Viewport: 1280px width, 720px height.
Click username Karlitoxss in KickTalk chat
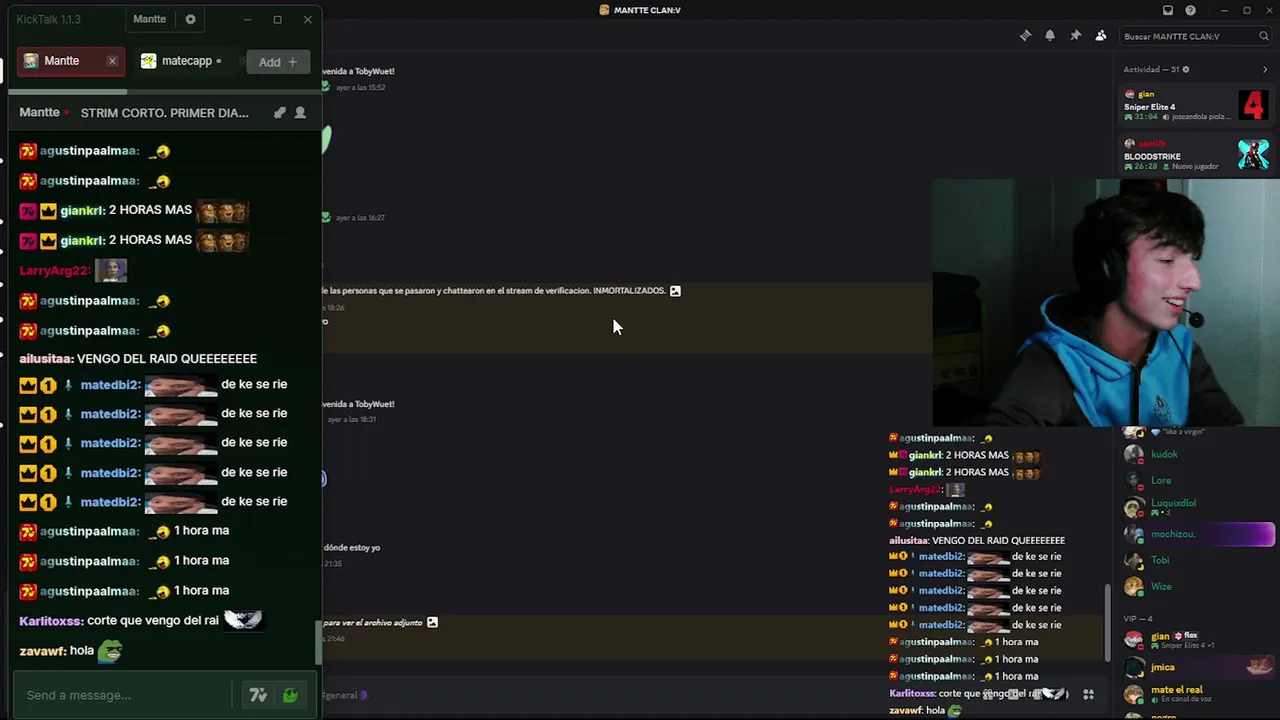click(51, 620)
